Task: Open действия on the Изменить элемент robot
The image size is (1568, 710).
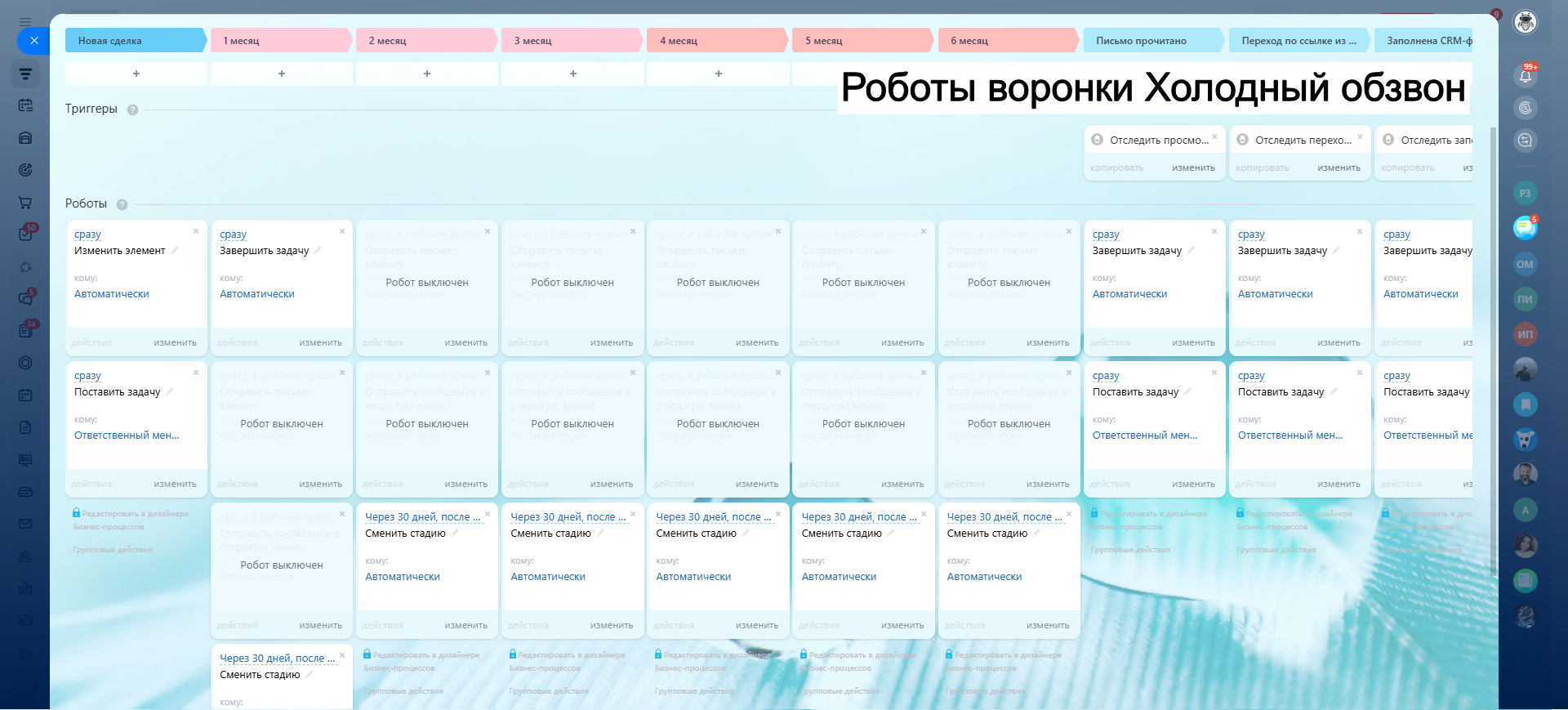Action: 91,343
